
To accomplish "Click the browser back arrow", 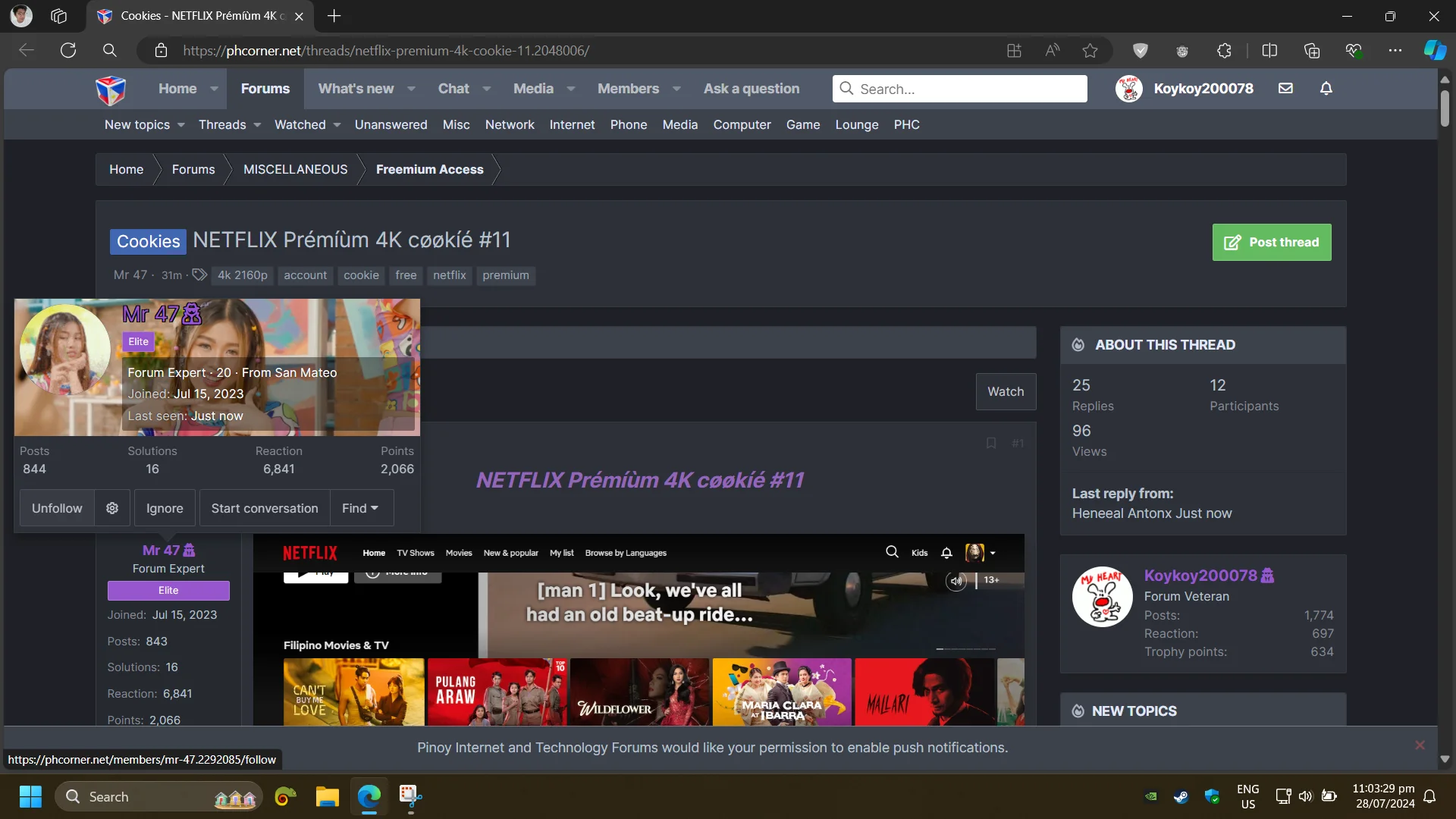I will click(x=27, y=50).
